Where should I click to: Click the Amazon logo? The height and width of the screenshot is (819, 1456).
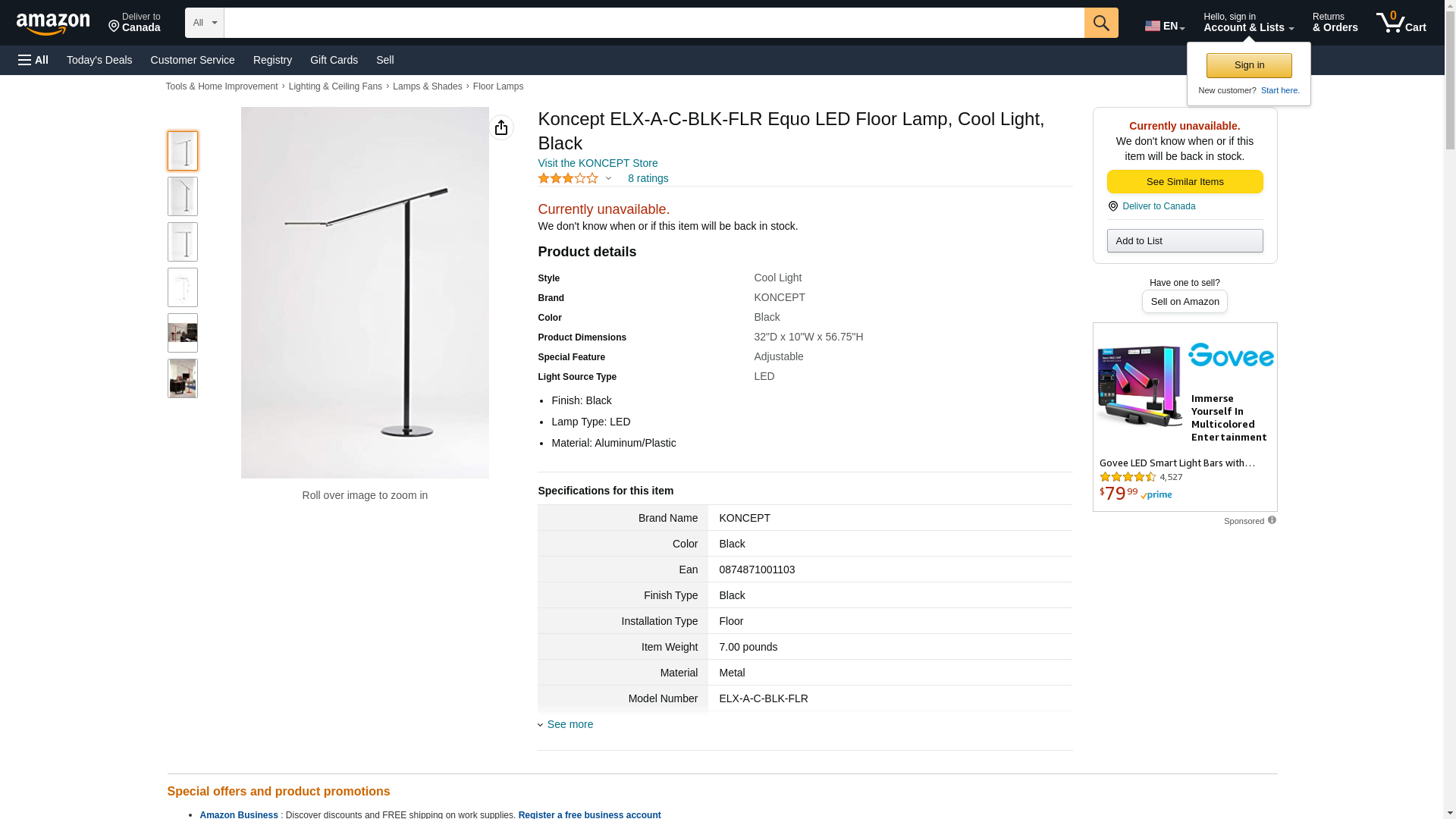click(x=53, y=24)
